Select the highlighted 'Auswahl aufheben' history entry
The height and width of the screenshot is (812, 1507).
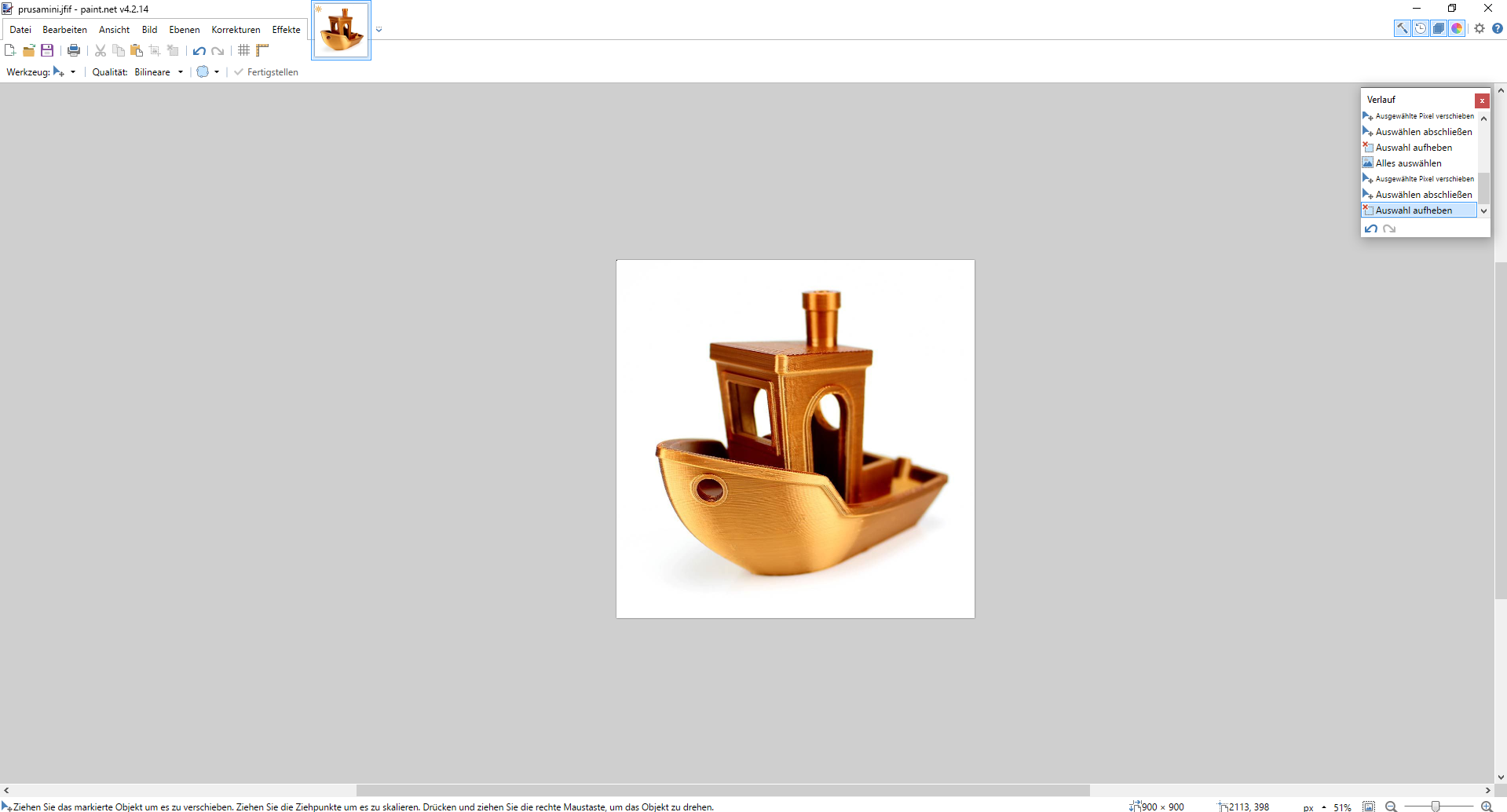[x=1419, y=210]
